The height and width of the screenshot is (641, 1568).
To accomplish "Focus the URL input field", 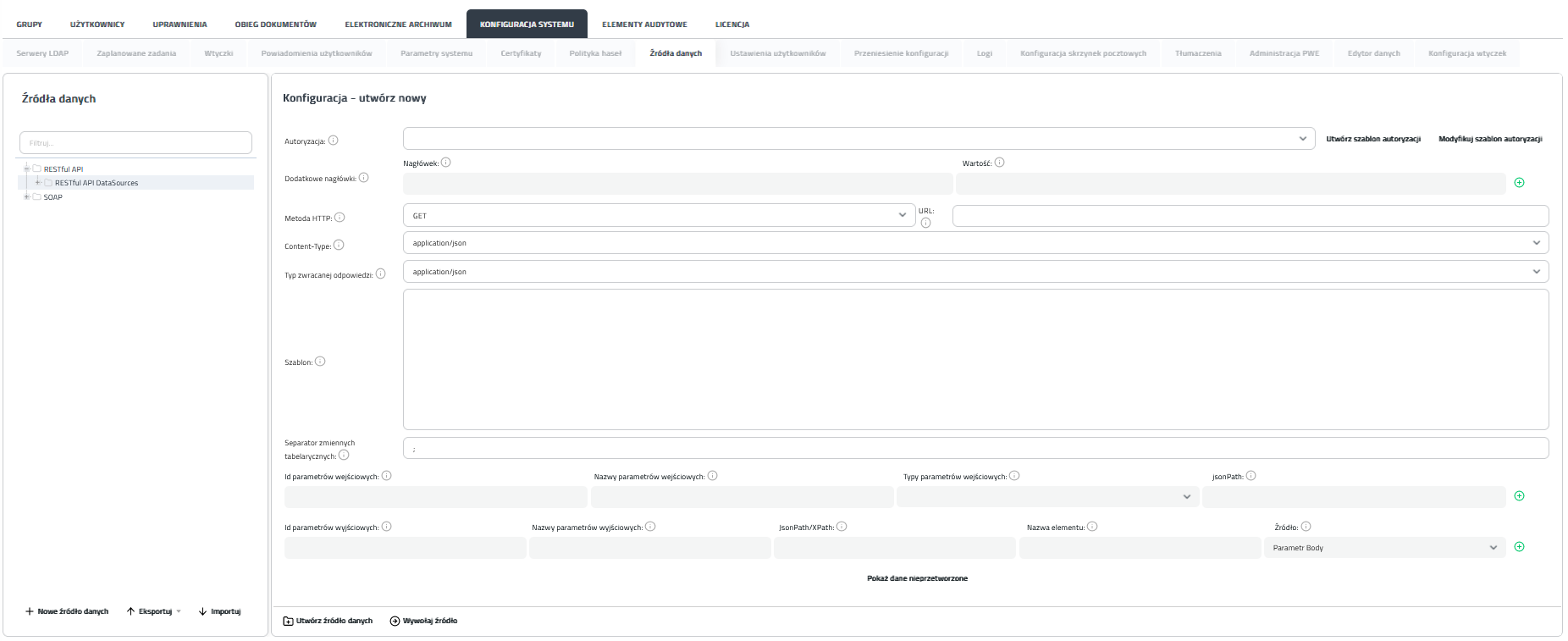I will click(x=1251, y=216).
